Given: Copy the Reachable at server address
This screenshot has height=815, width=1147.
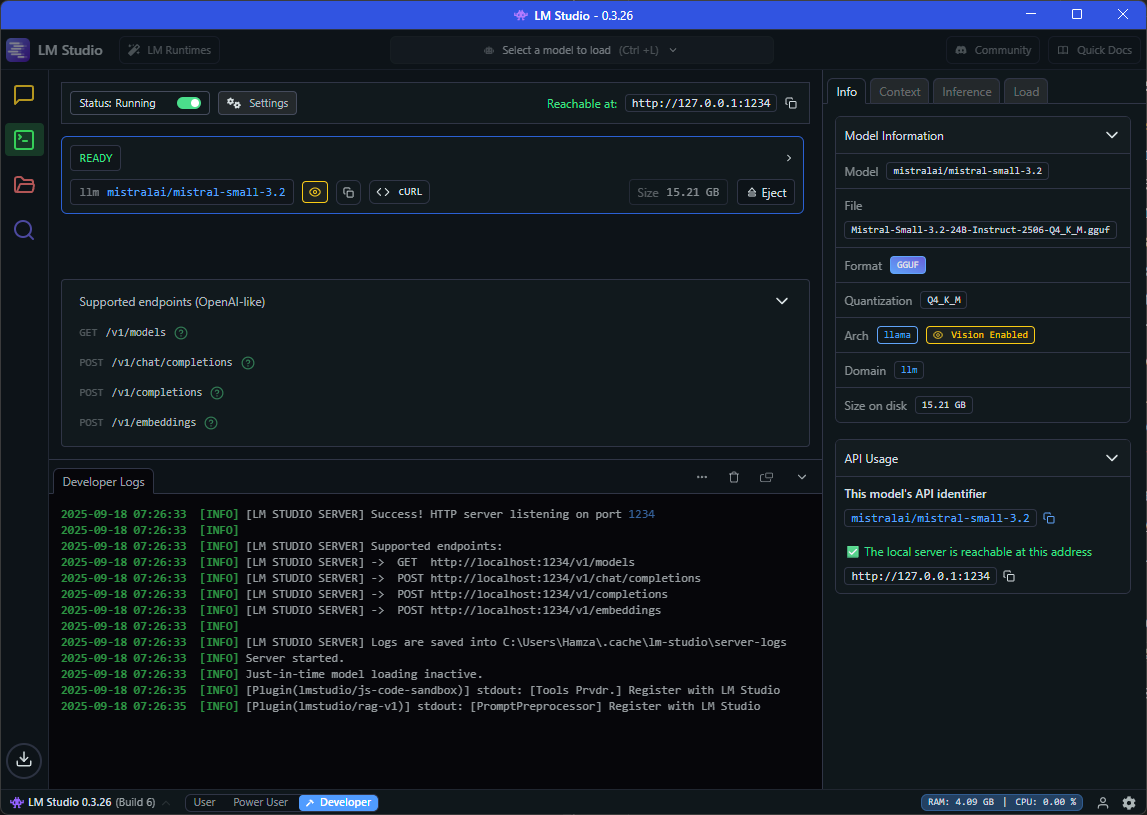Looking at the screenshot, I should tap(791, 103).
